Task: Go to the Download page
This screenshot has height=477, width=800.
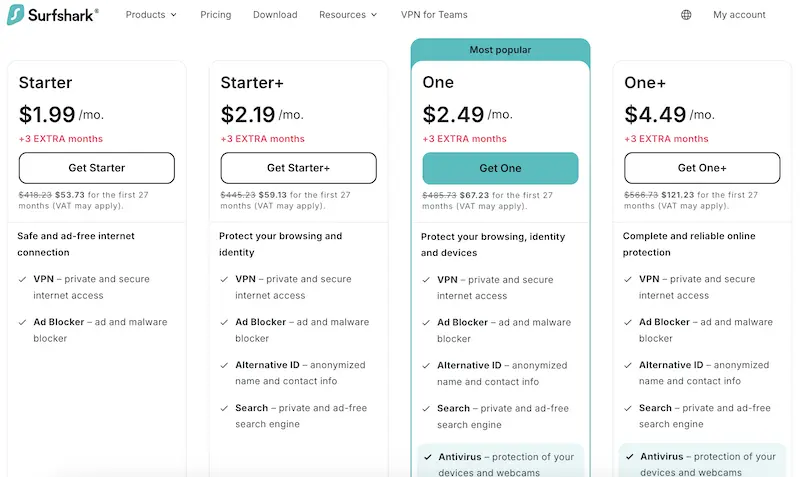Action: 275,15
